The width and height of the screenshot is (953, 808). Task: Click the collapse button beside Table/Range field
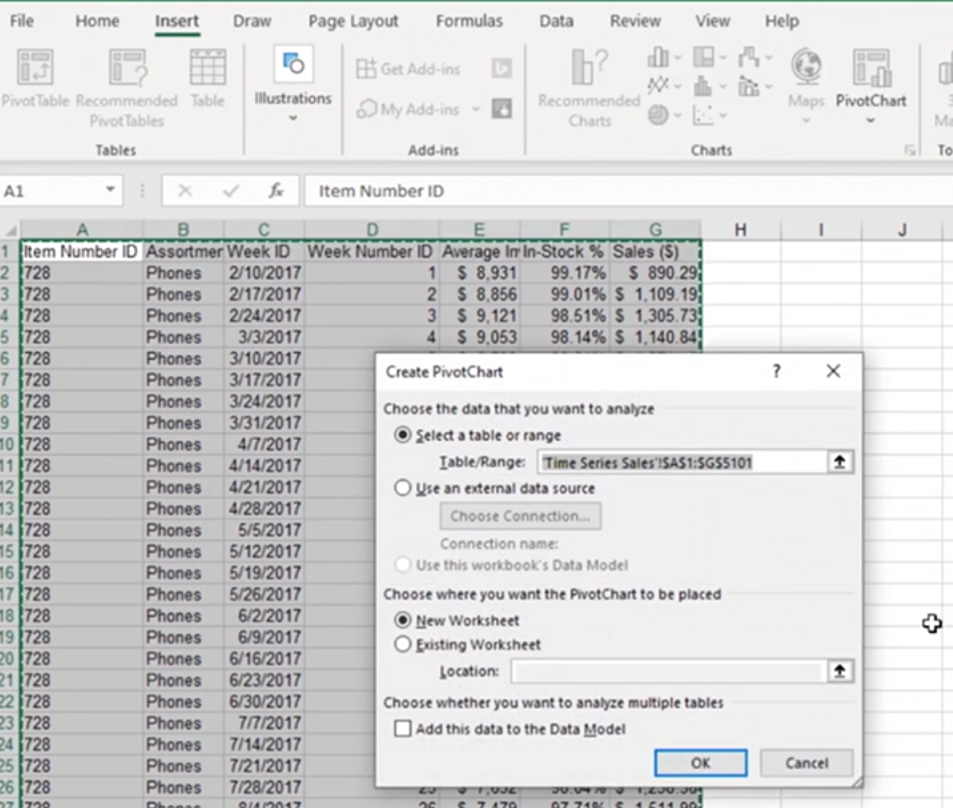pos(839,462)
